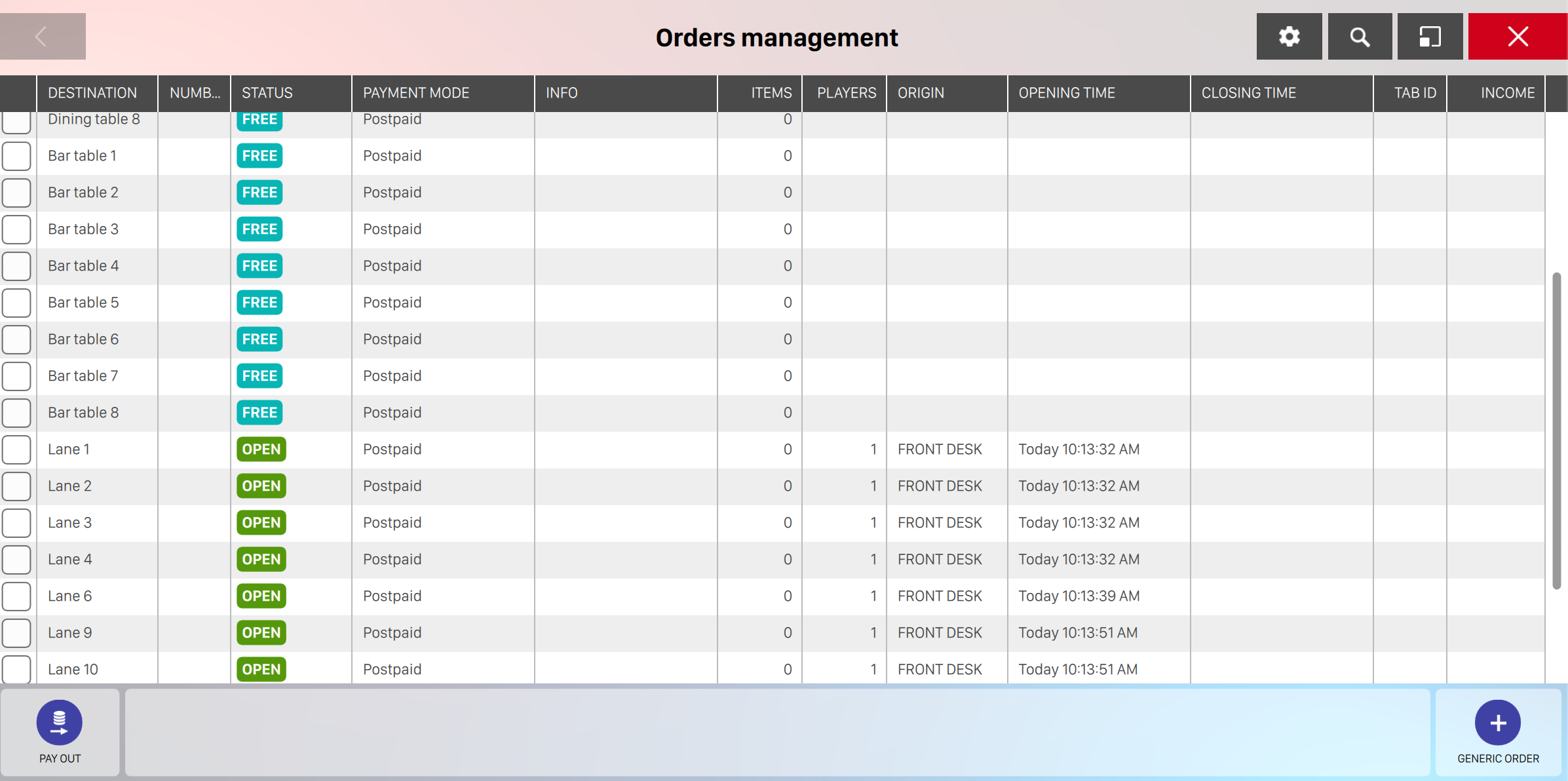
Task: Create a generic order with plus icon
Action: click(x=1497, y=723)
